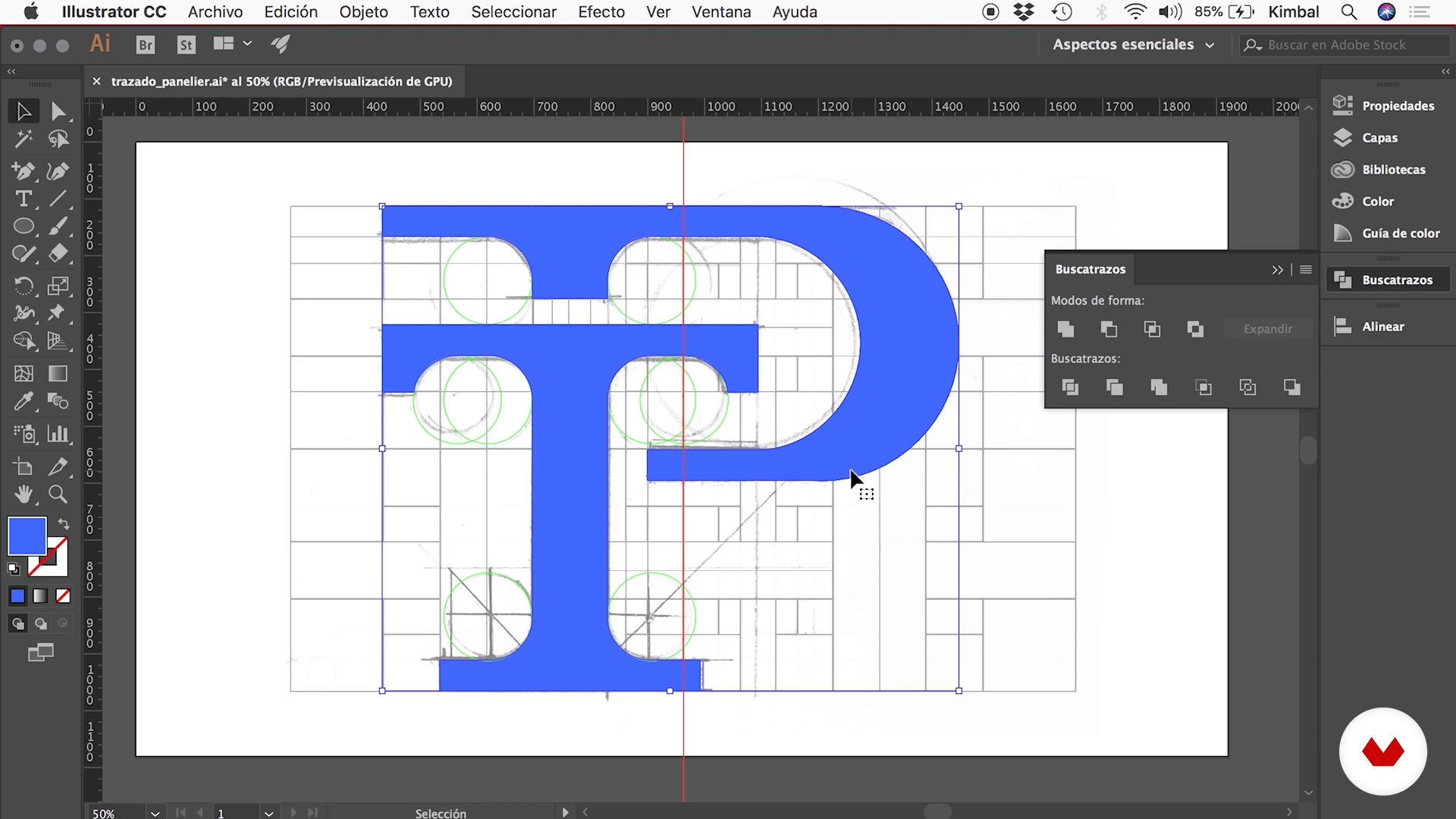Click the Unite shape mode icon
Viewport: 1456px width, 819px height.
pyautogui.click(x=1065, y=329)
